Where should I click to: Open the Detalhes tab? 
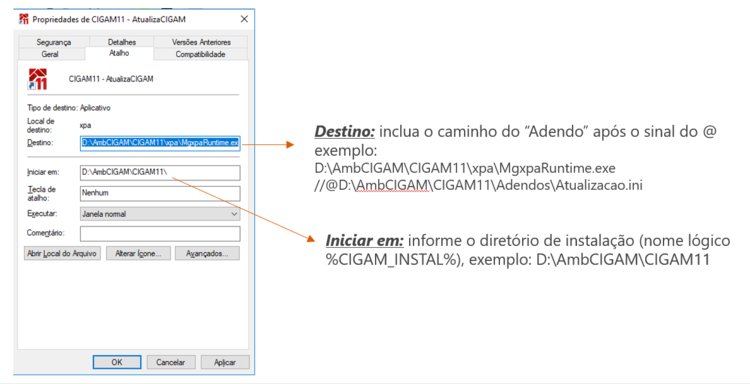tap(121, 42)
